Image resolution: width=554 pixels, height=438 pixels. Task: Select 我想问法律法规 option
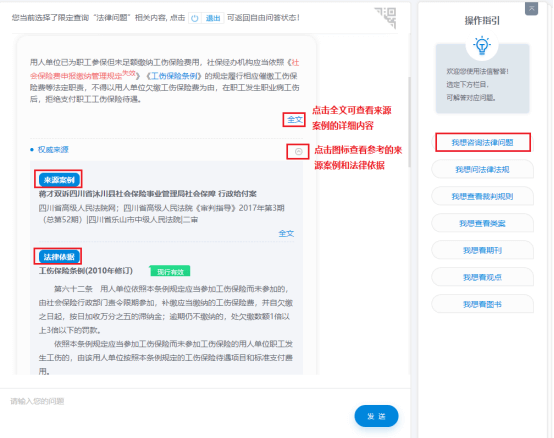pos(482,170)
